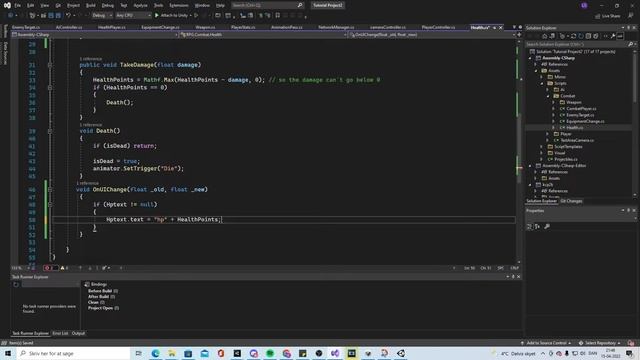Expand the Player folder in Solution Explorer
The width and height of the screenshot is (640, 360).
548,134
